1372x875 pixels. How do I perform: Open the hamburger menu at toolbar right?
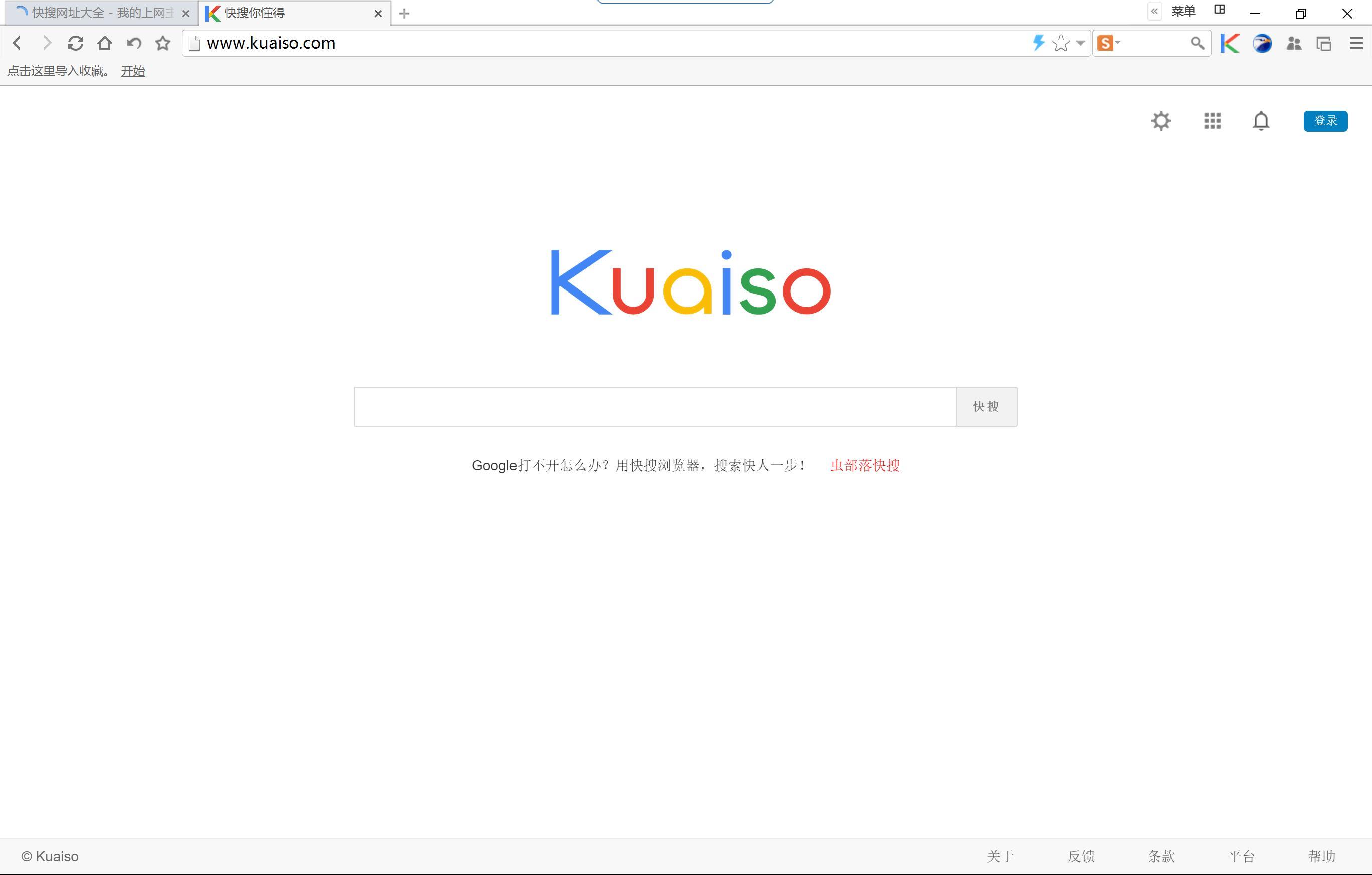click(x=1355, y=43)
